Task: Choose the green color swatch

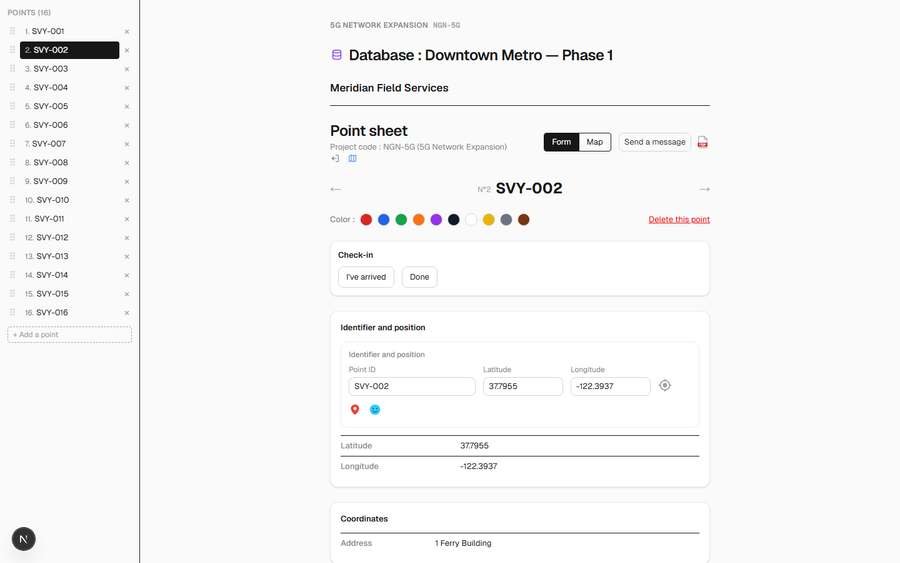Action: pyautogui.click(x=401, y=219)
